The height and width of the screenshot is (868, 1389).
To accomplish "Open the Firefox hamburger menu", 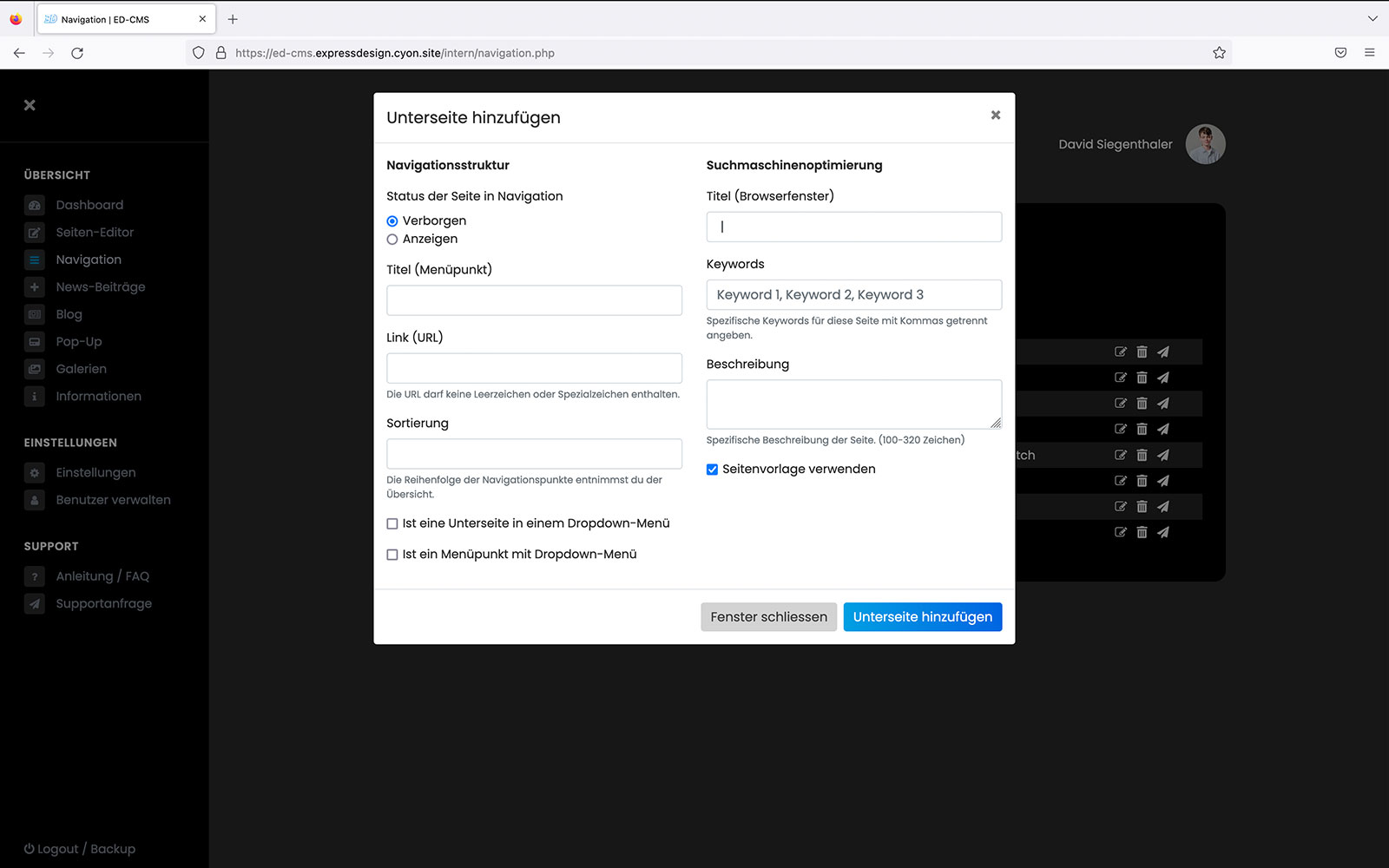I will (x=1369, y=53).
